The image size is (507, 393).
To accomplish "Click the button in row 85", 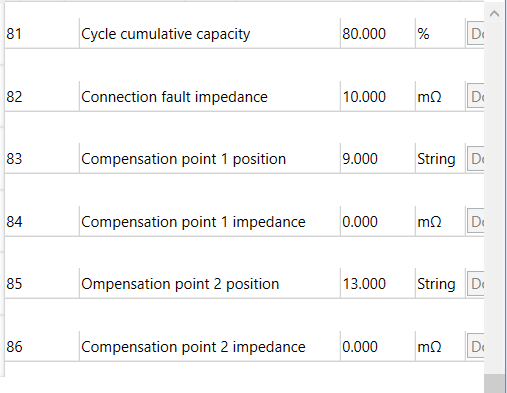I will click(x=476, y=284).
